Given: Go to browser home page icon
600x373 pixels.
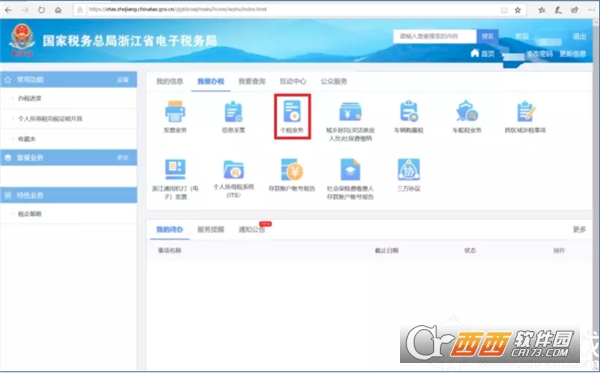Looking at the screenshot, I should click(x=58, y=10).
